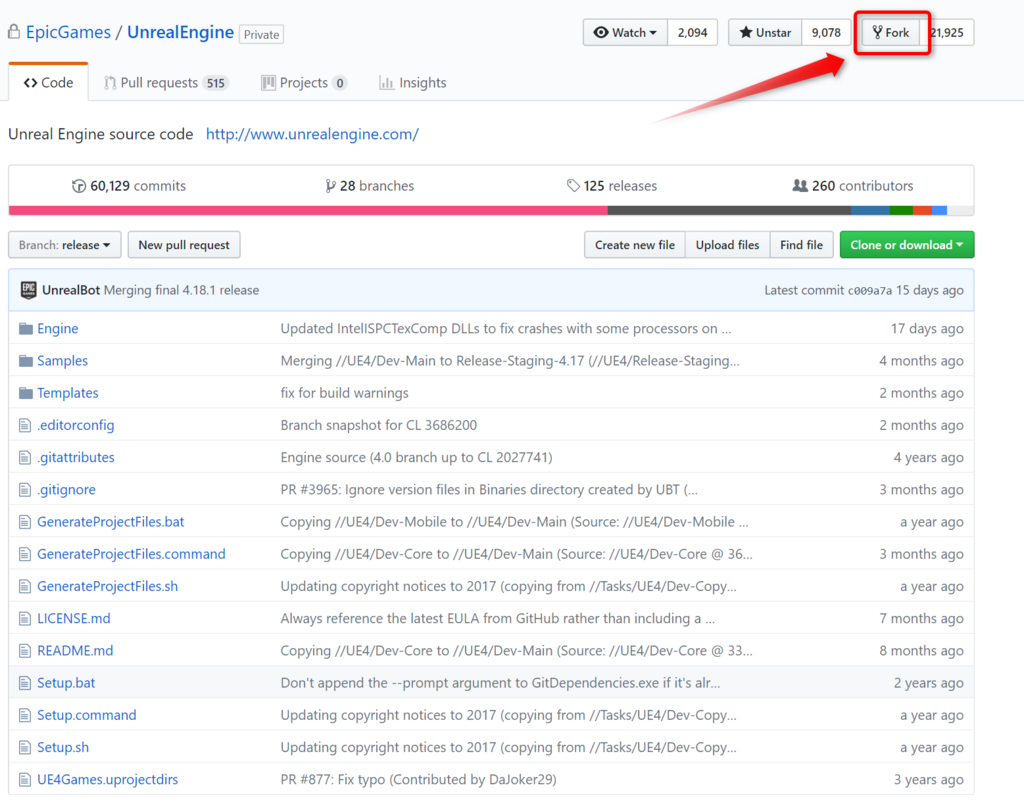1024x802 pixels.
Task: Click the pink language bar segment
Action: 308,210
